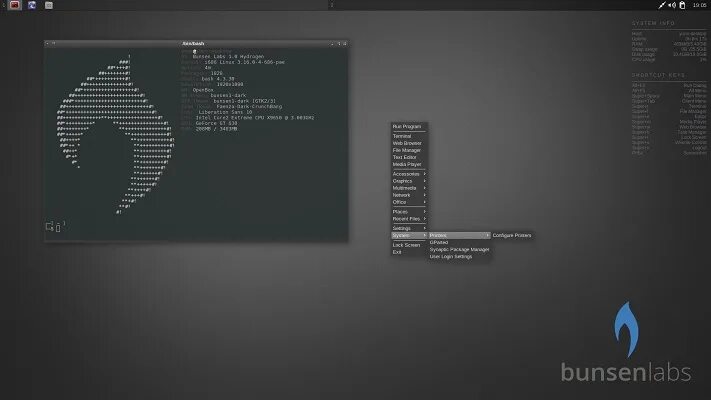Launch Media Player from the menu
Viewport: 711px width, 400px height.
pos(409,164)
